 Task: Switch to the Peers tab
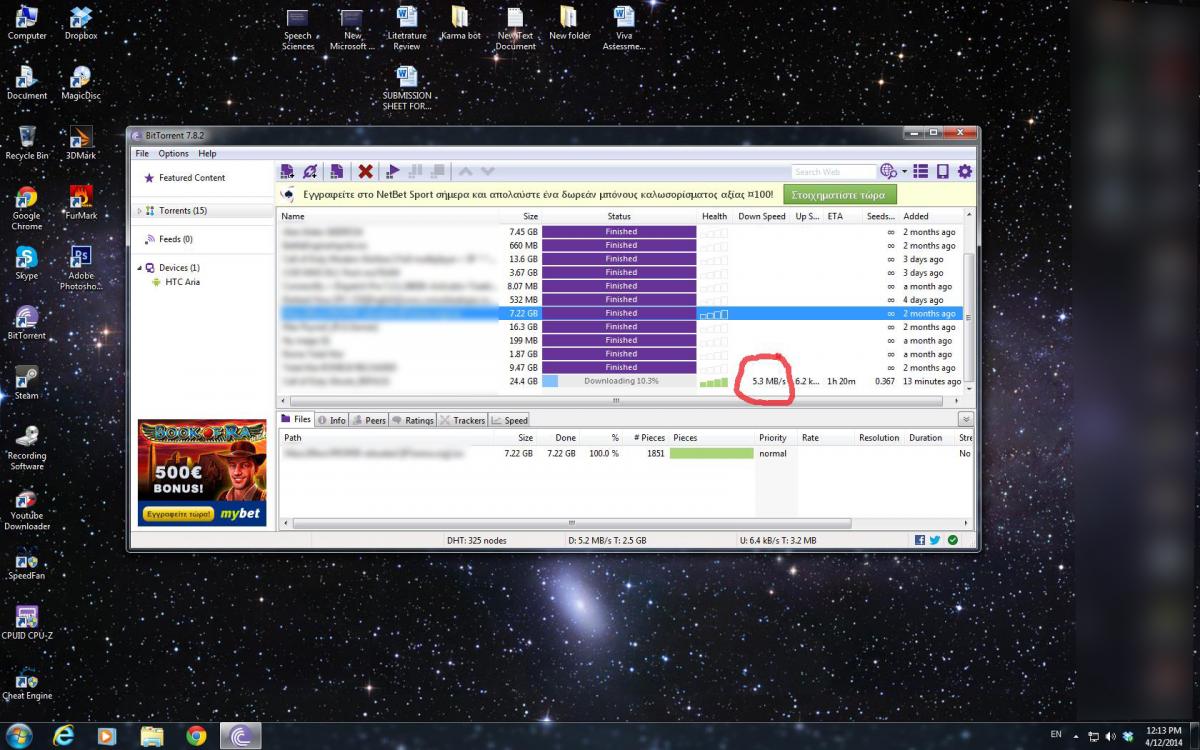[369, 420]
